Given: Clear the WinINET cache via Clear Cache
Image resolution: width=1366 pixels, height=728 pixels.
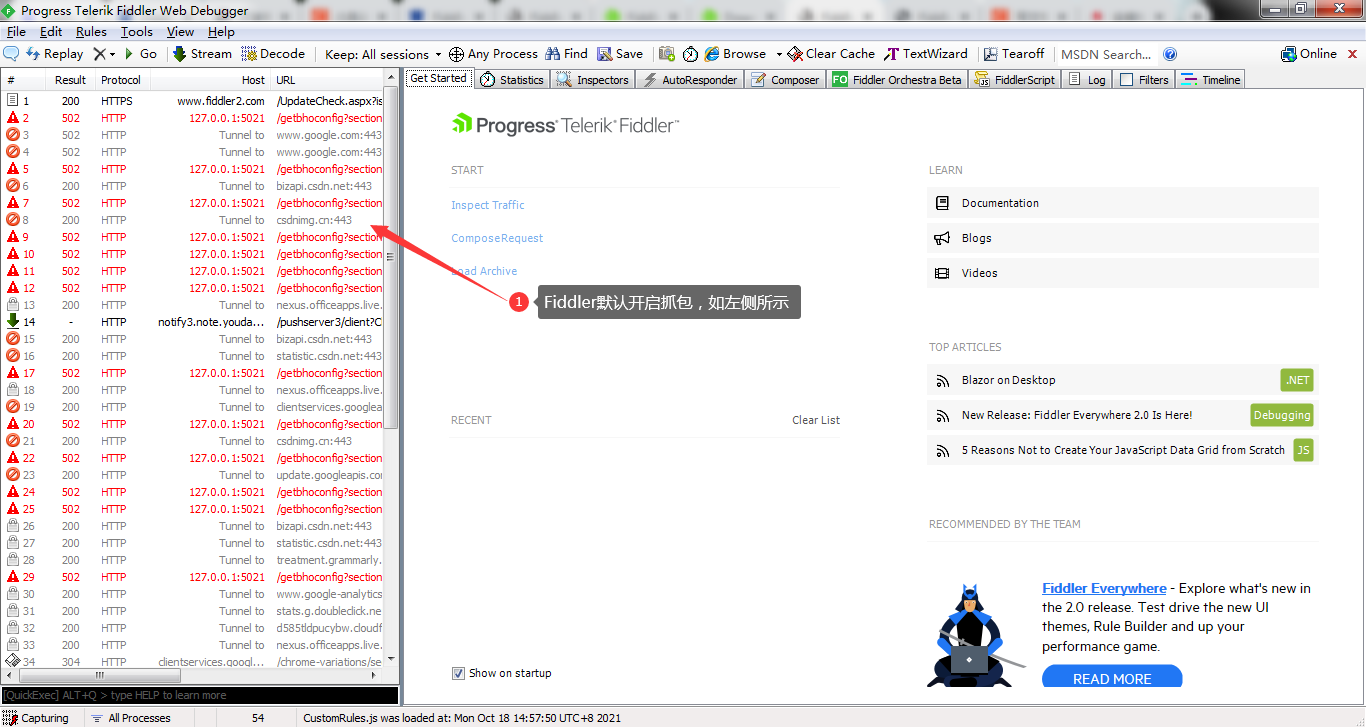Looking at the screenshot, I should pos(831,54).
